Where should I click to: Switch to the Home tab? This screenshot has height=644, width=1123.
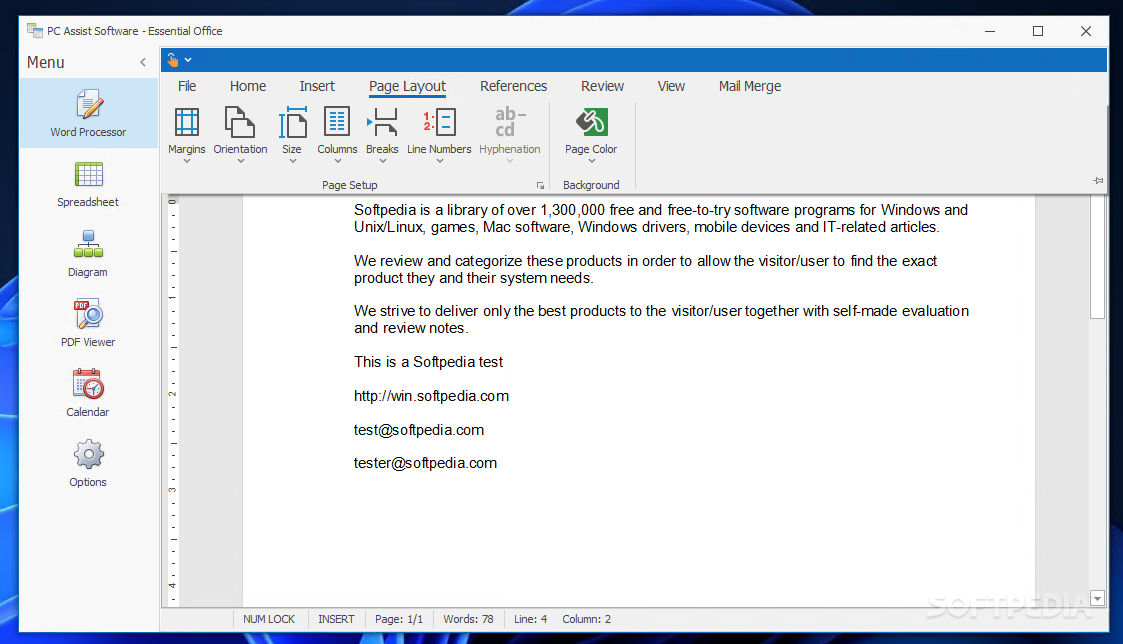click(248, 86)
